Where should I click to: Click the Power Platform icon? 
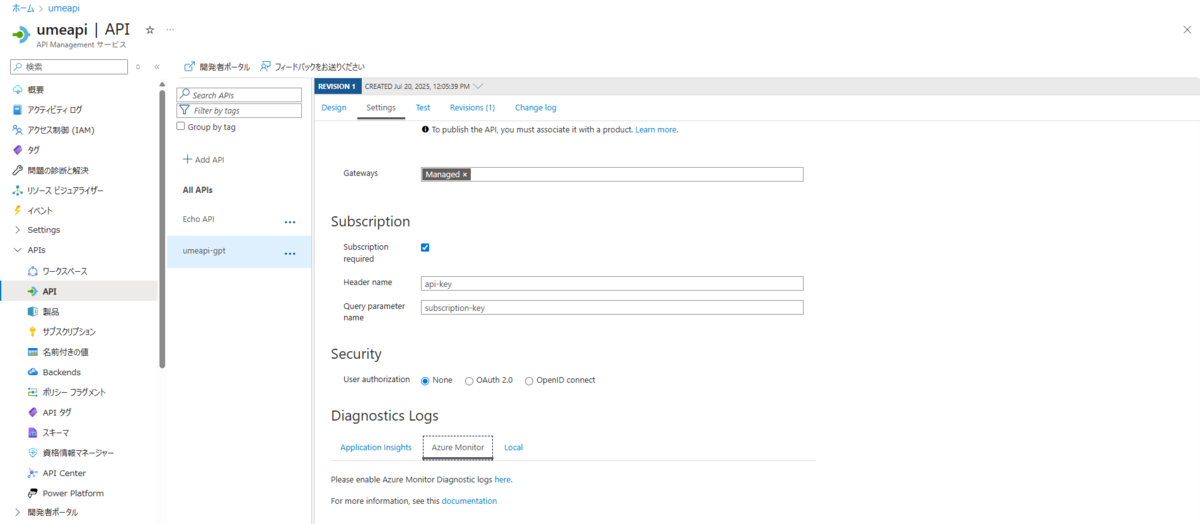point(33,493)
